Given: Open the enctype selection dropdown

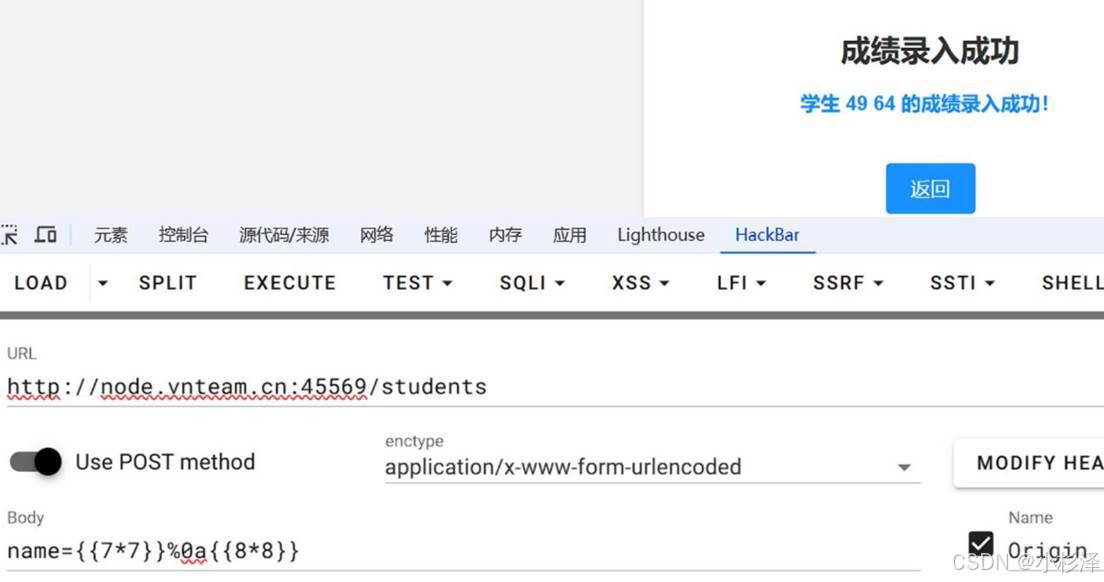Looking at the screenshot, I should (903, 467).
